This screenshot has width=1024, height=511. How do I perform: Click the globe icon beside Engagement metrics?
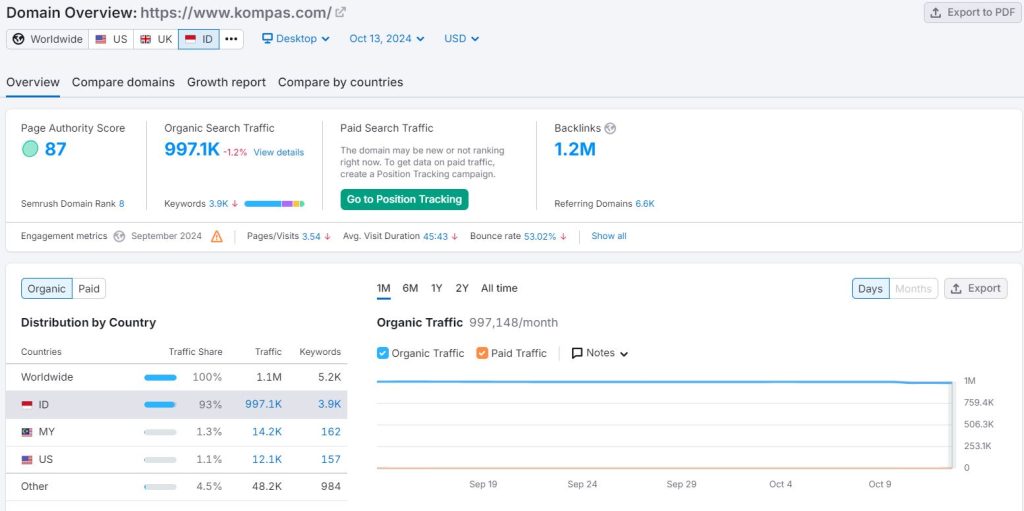click(x=119, y=237)
